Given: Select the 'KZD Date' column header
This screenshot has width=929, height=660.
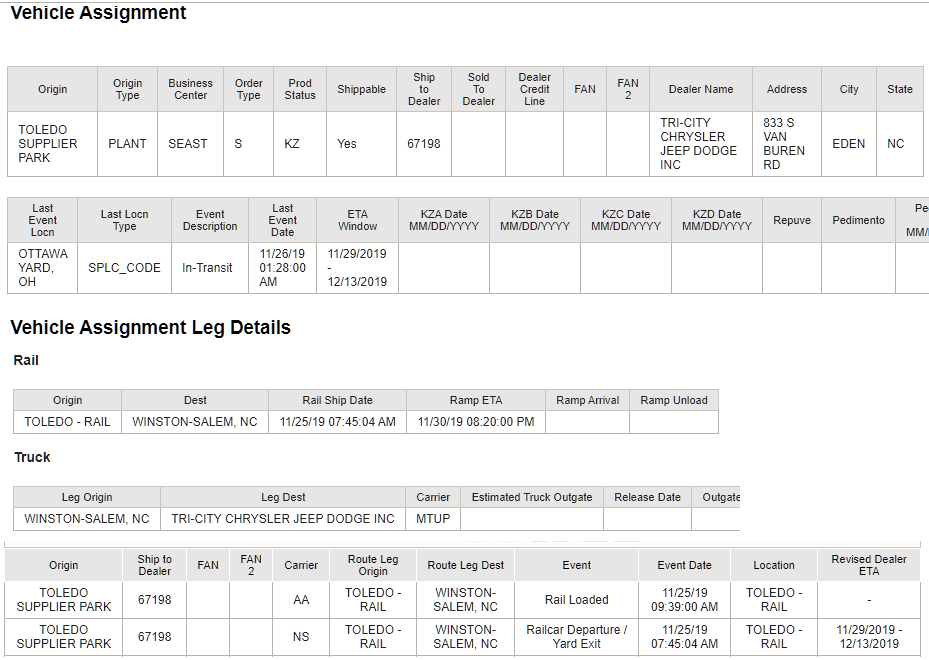Looking at the screenshot, I should (x=717, y=220).
